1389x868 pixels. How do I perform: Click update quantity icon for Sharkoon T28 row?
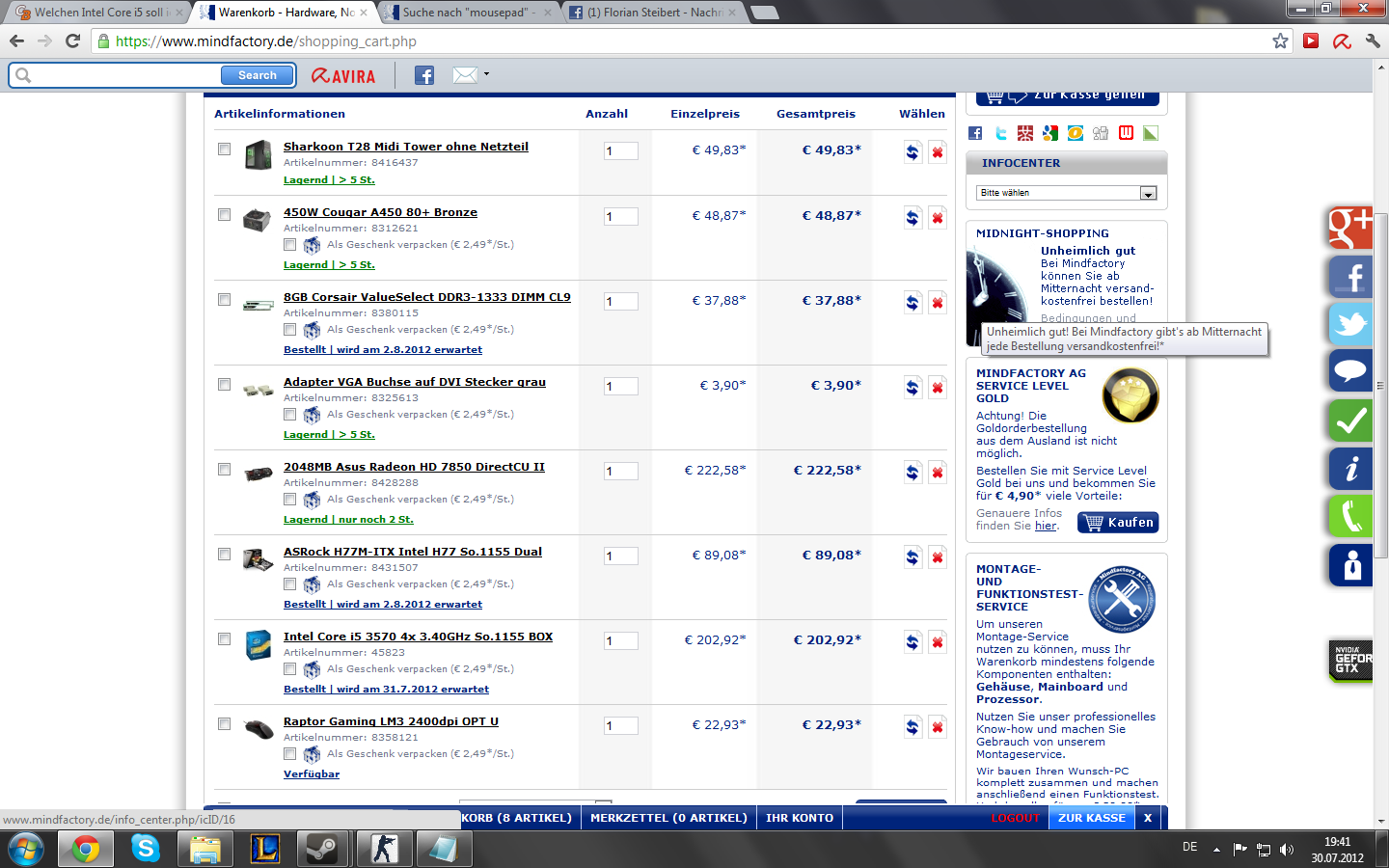click(912, 151)
